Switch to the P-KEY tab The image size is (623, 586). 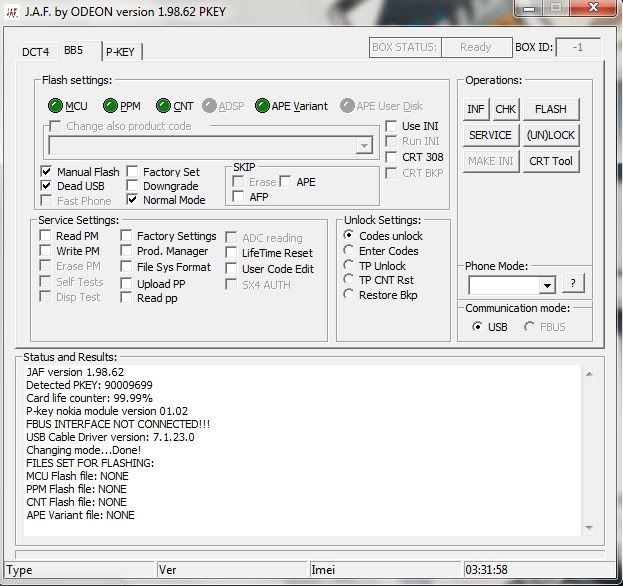pyautogui.click(x=120, y=52)
